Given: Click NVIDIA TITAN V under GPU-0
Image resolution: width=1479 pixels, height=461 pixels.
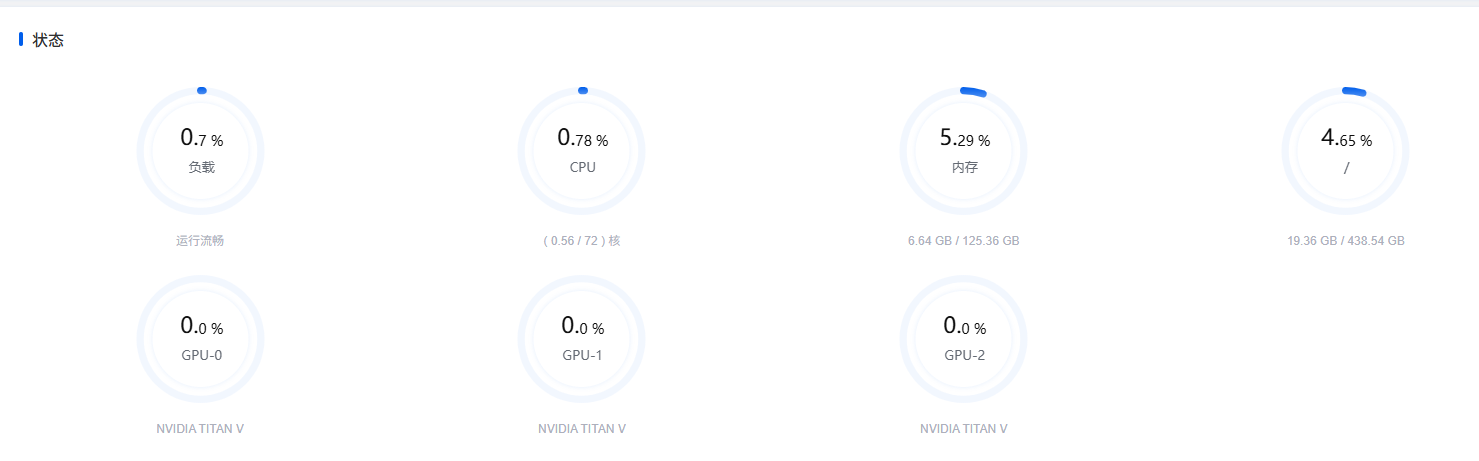Looking at the screenshot, I should (200, 429).
